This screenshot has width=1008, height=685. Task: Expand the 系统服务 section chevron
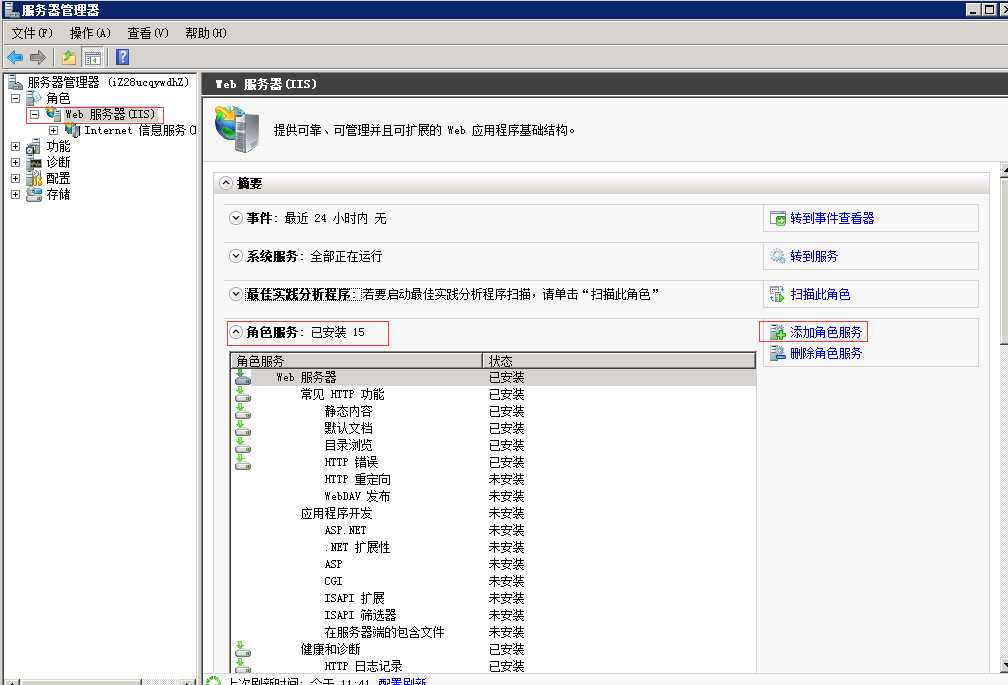click(236, 256)
